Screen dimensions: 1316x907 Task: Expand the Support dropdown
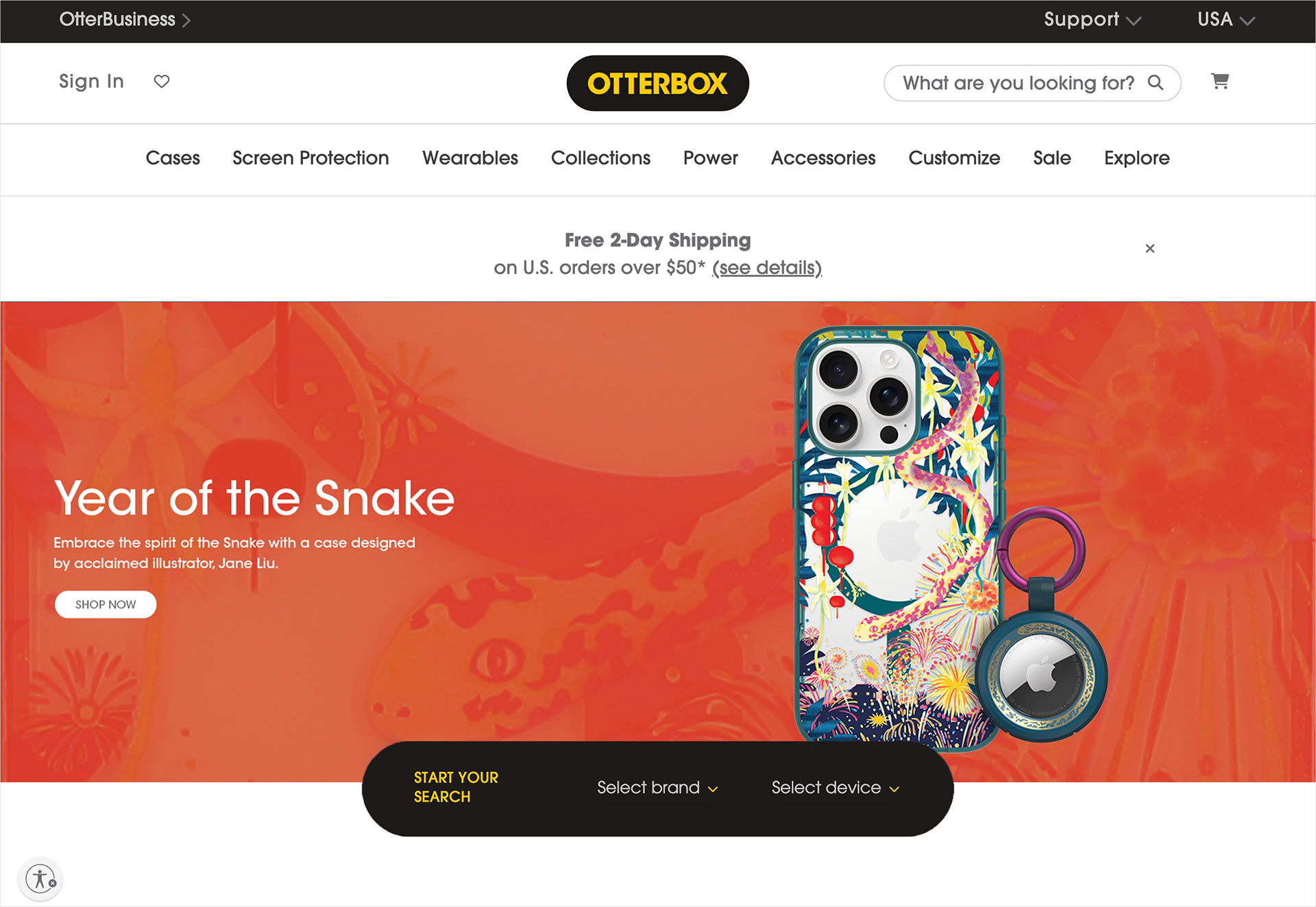(x=1093, y=20)
